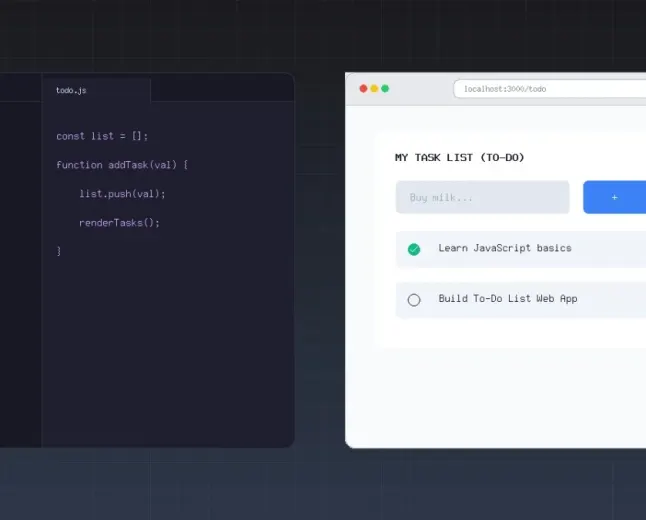Screen dimensions: 646x520
Task: Check the Build To-Do List Web App circle
Action: pyautogui.click(x=414, y=300)
